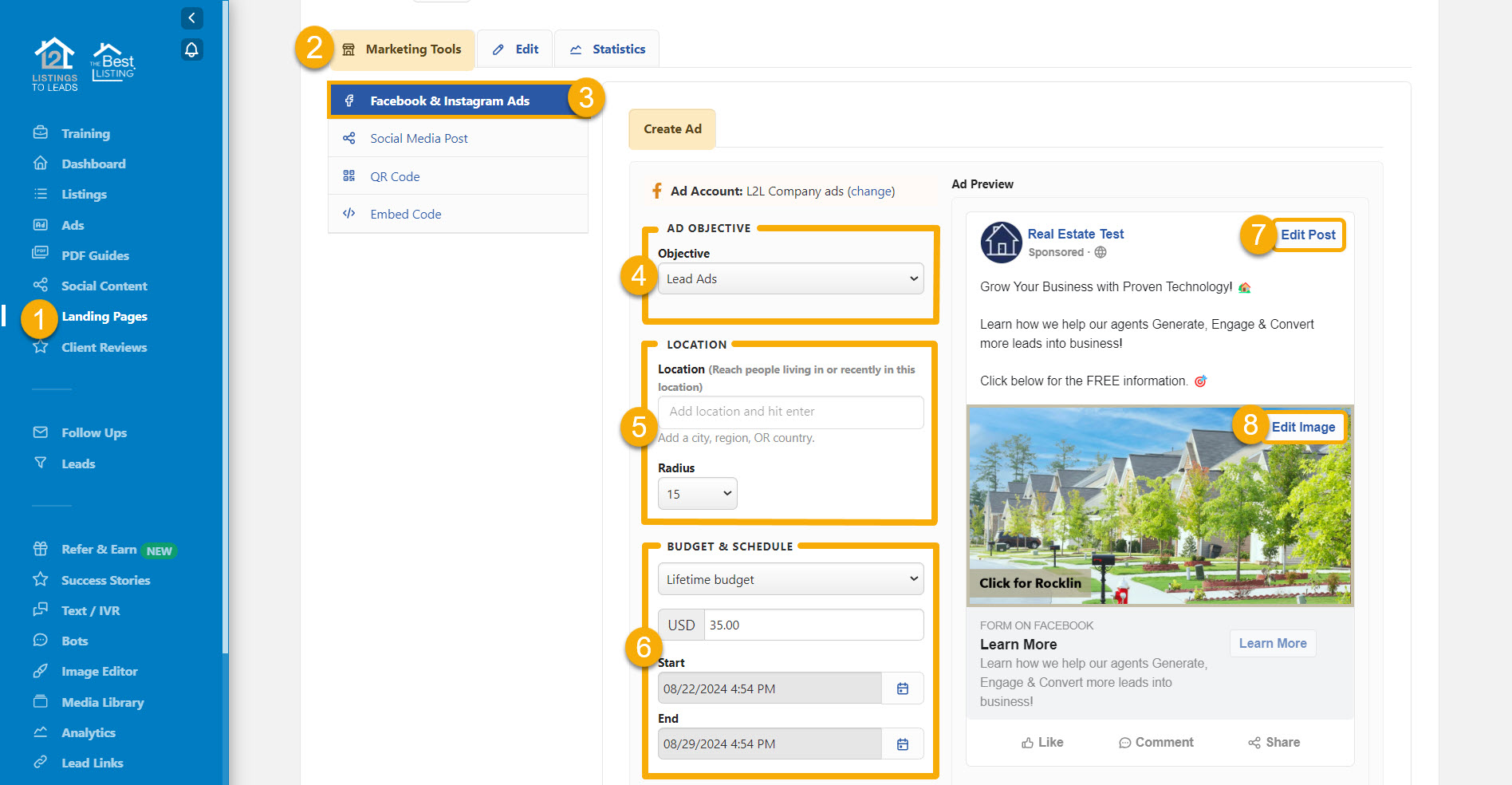
Task: Expand the Objective dropdown showing Lead Ads
Action: click(x=790, y=278)
